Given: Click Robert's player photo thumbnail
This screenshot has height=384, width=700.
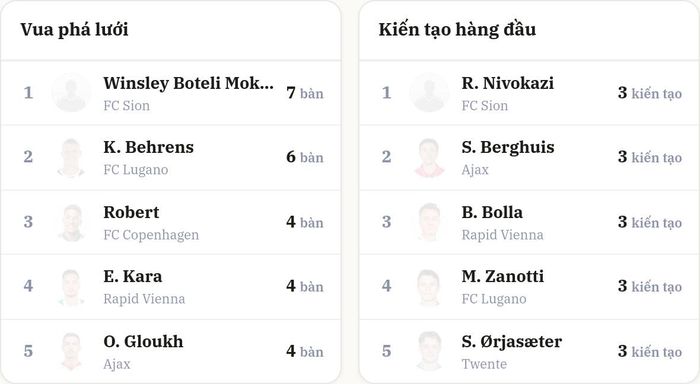Looking at the screenshot, I should (x=71, y=222).
